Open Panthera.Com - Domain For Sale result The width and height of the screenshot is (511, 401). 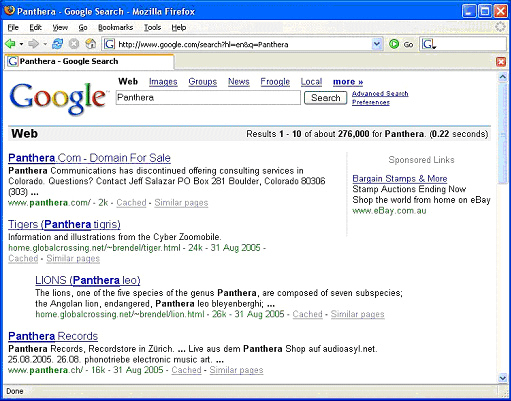click(89, 158)
